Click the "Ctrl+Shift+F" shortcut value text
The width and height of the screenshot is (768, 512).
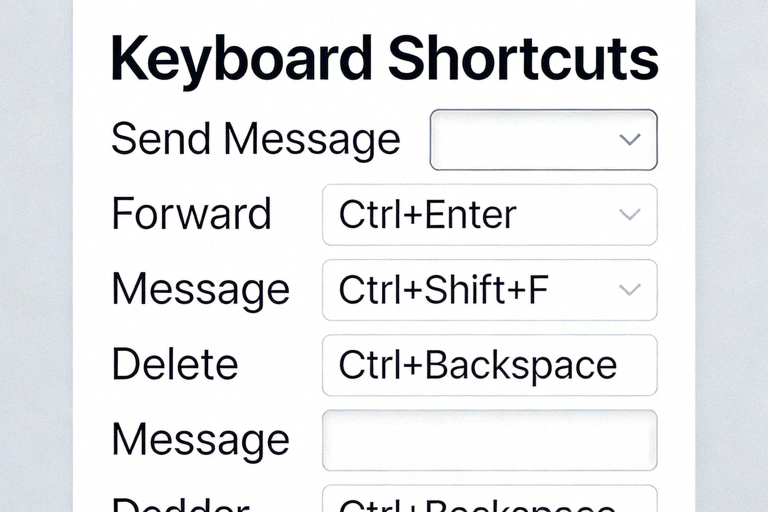click(x=443, y=290)
